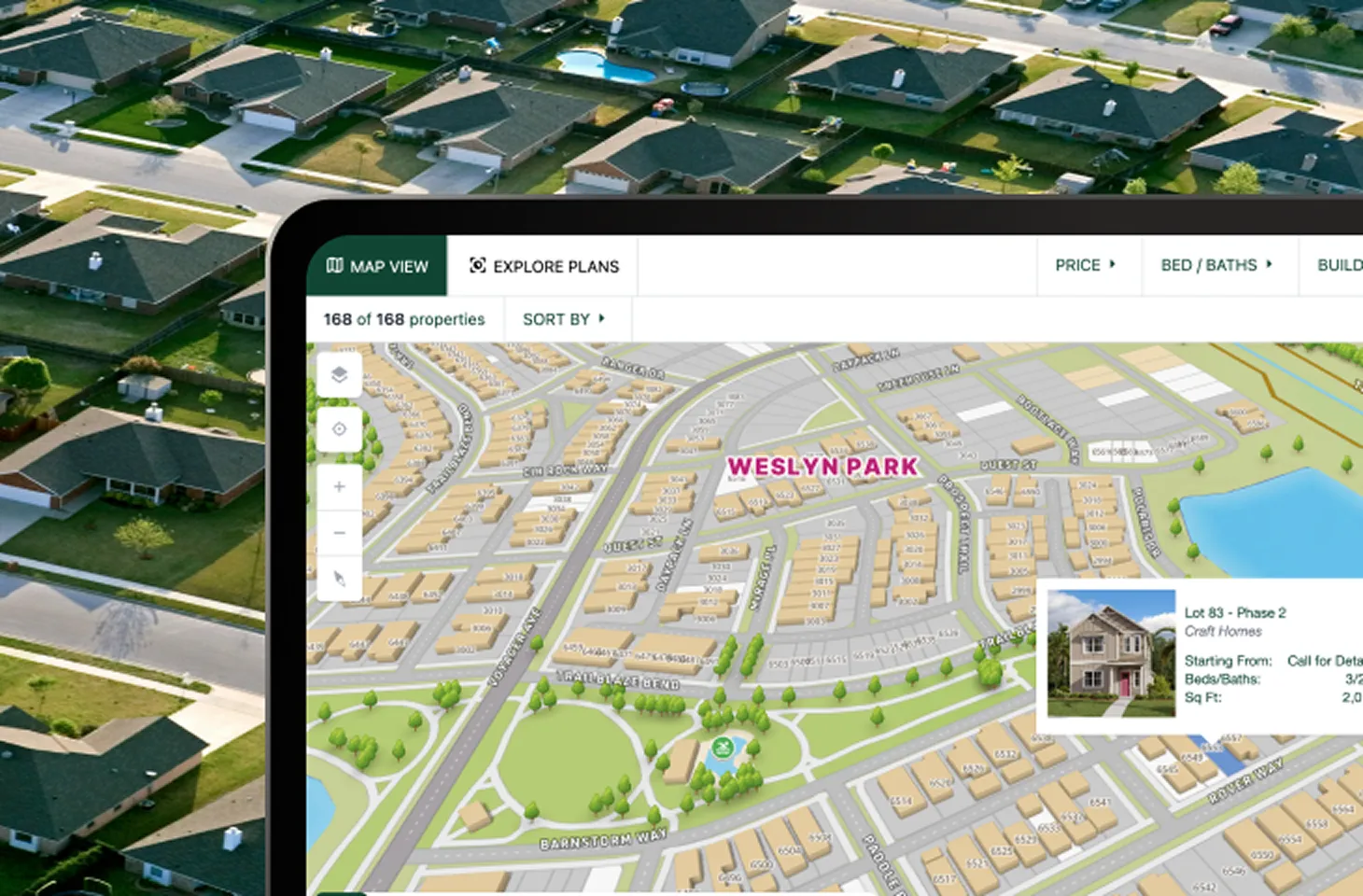The height and width of the screenshot is (896, 1363).
Task: Click the Lot 83 - Phase 2 title
Action: 1235,613
